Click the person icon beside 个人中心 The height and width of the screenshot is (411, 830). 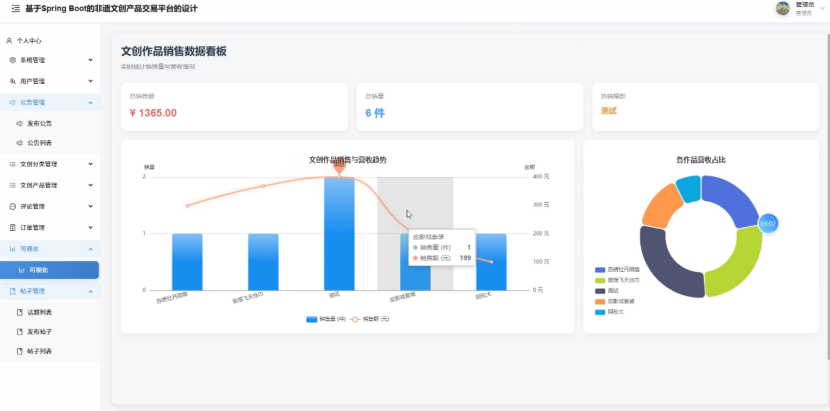coord(9,41)
